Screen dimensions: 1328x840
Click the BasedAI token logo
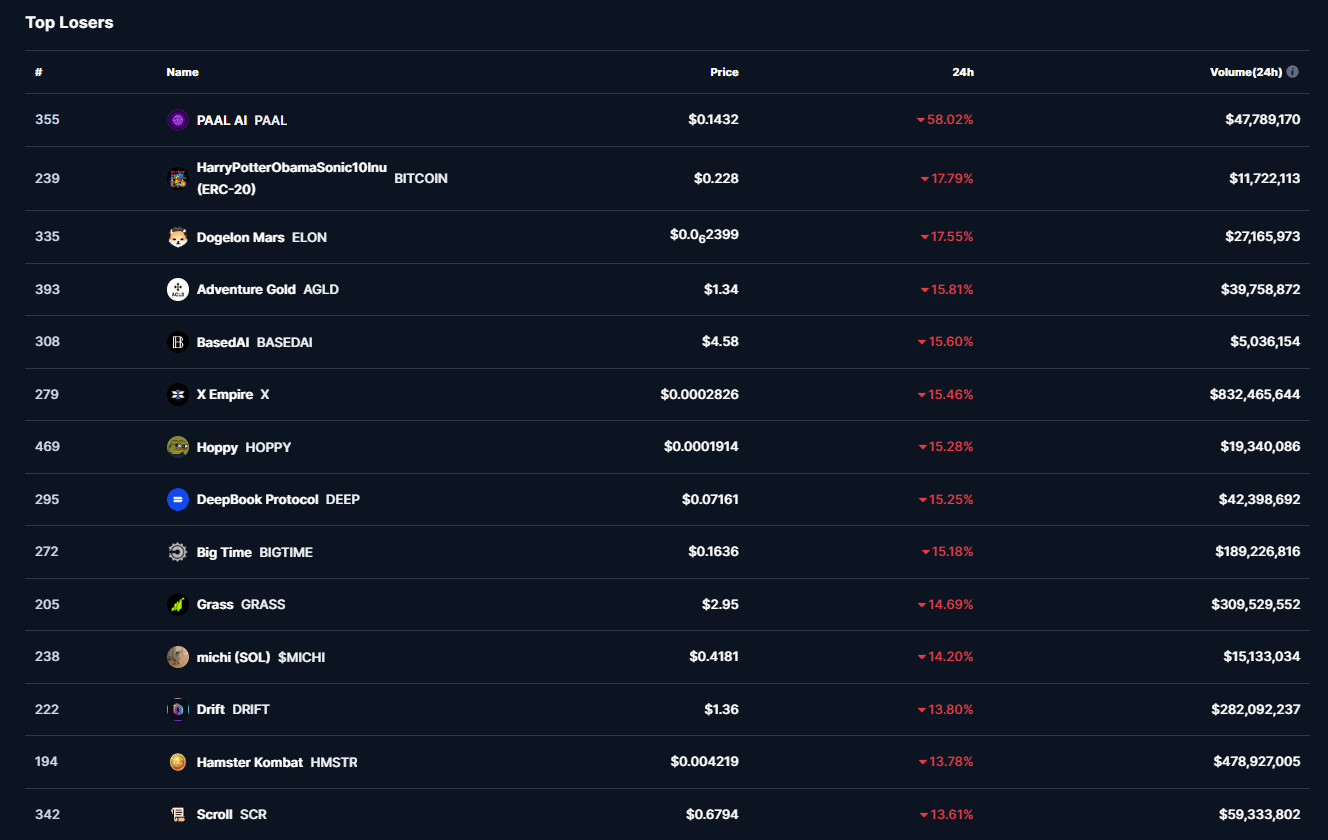pyautogui.click(x=178, y=342)
